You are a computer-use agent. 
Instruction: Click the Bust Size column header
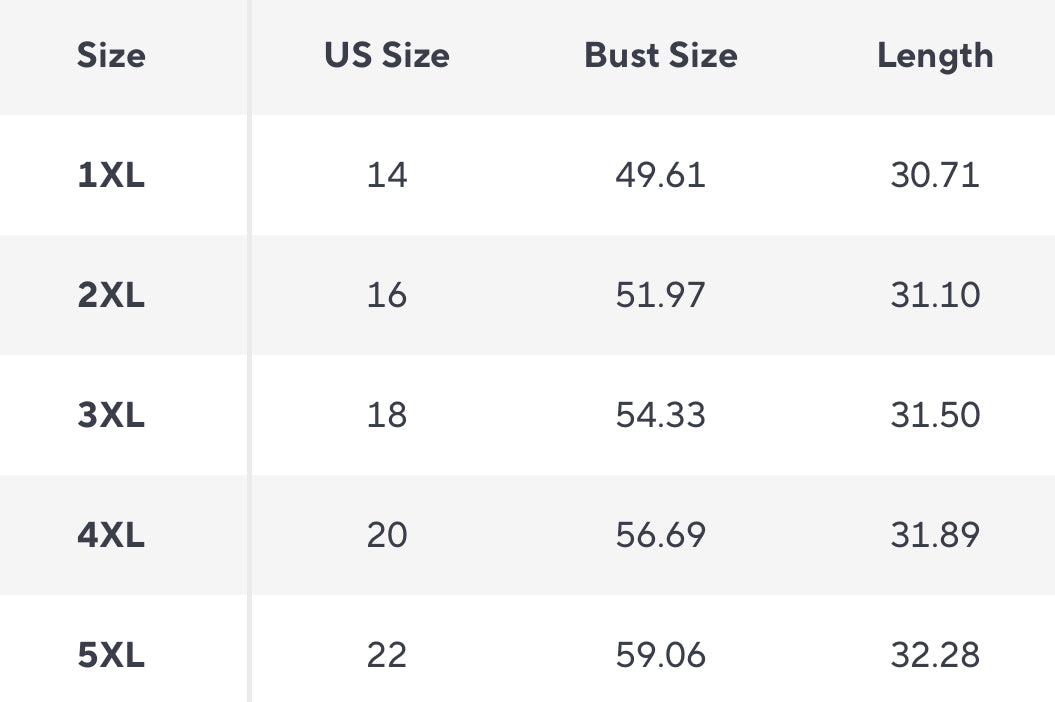coord(661,55)
